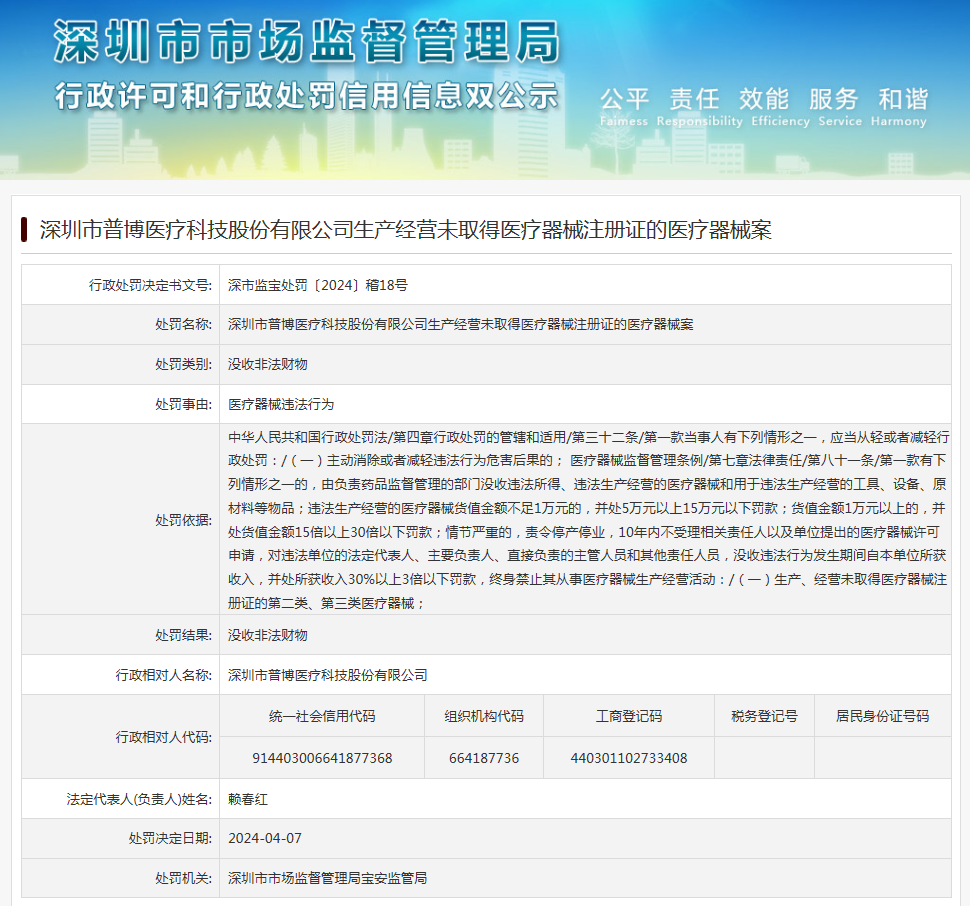The width and height of the screenshot is (970, 906).
Task: Click the 税务登记号 column header
Action: pos(765,716)
